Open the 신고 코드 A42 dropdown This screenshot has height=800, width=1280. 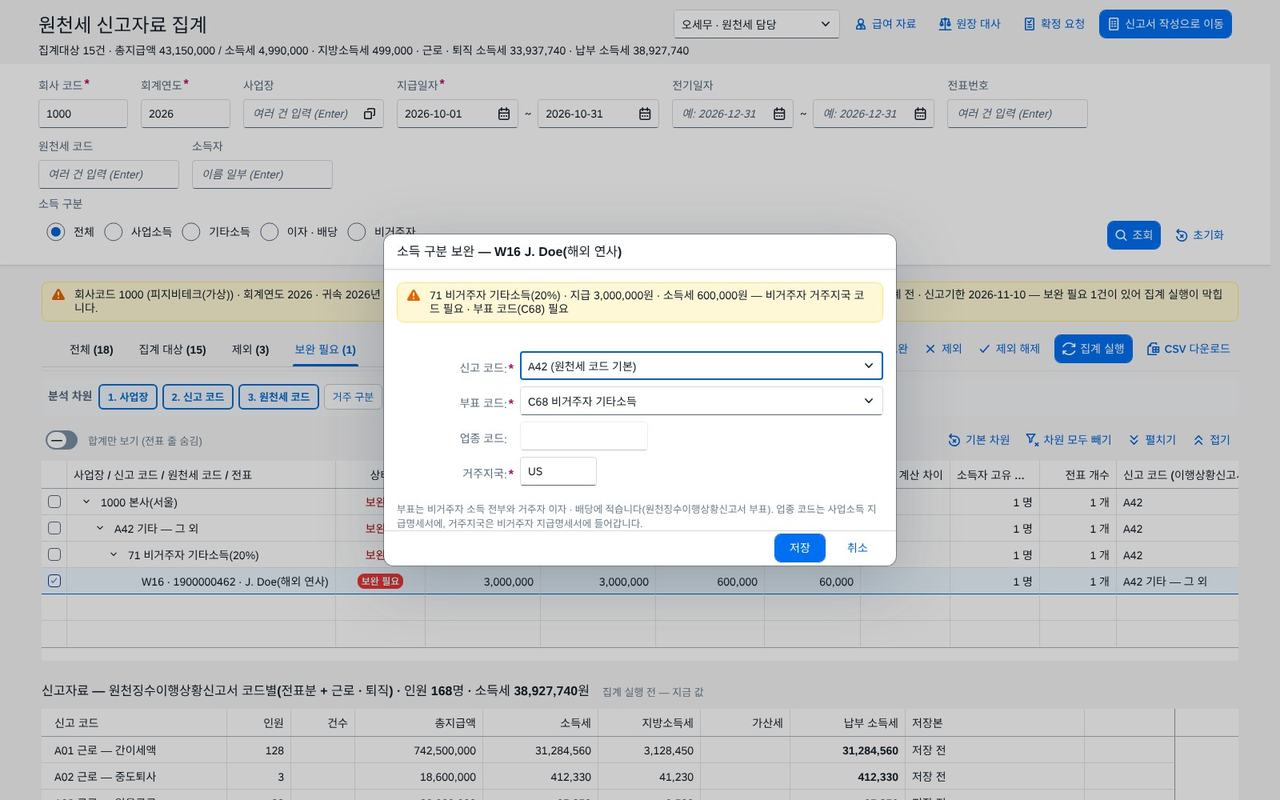pos(701,366)
